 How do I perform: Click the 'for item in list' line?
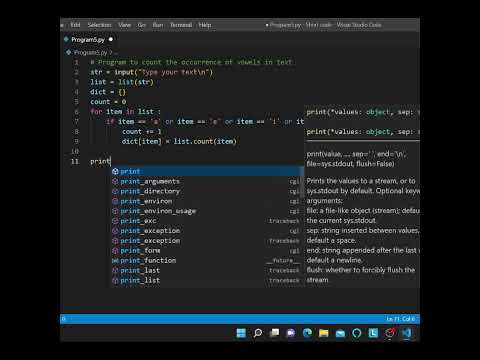125,112
